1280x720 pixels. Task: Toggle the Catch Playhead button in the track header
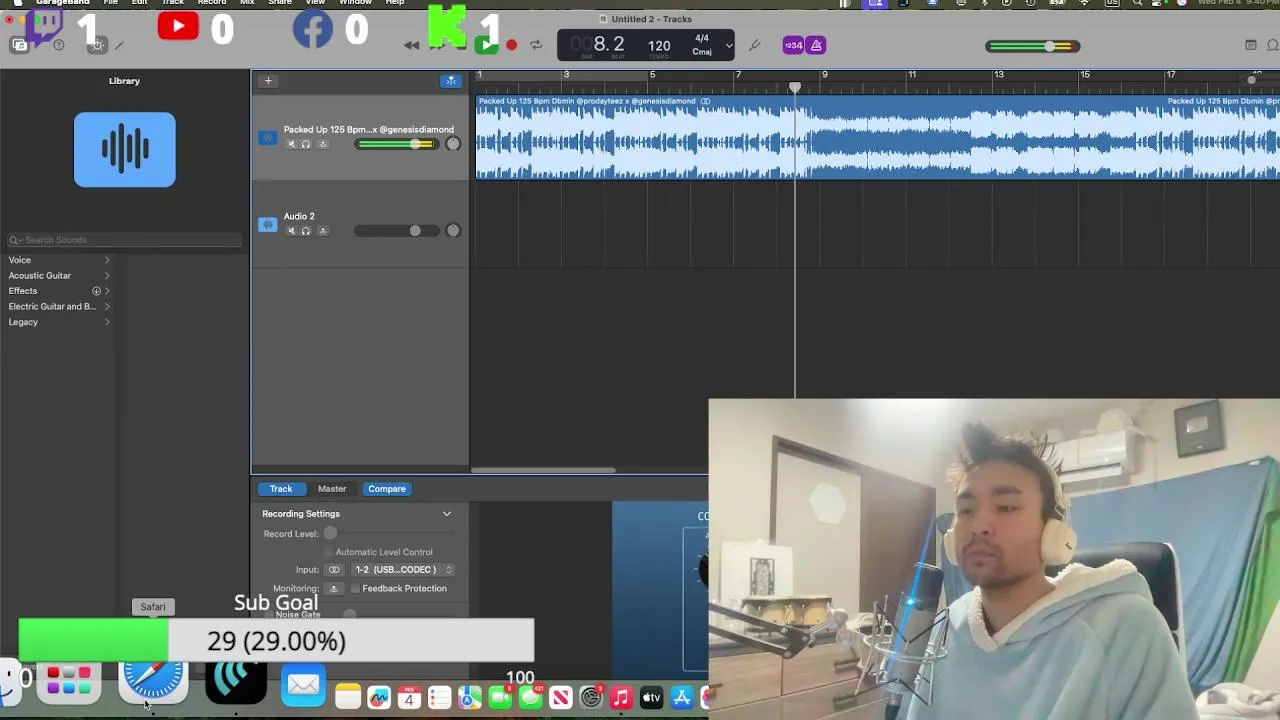(451, 81)
